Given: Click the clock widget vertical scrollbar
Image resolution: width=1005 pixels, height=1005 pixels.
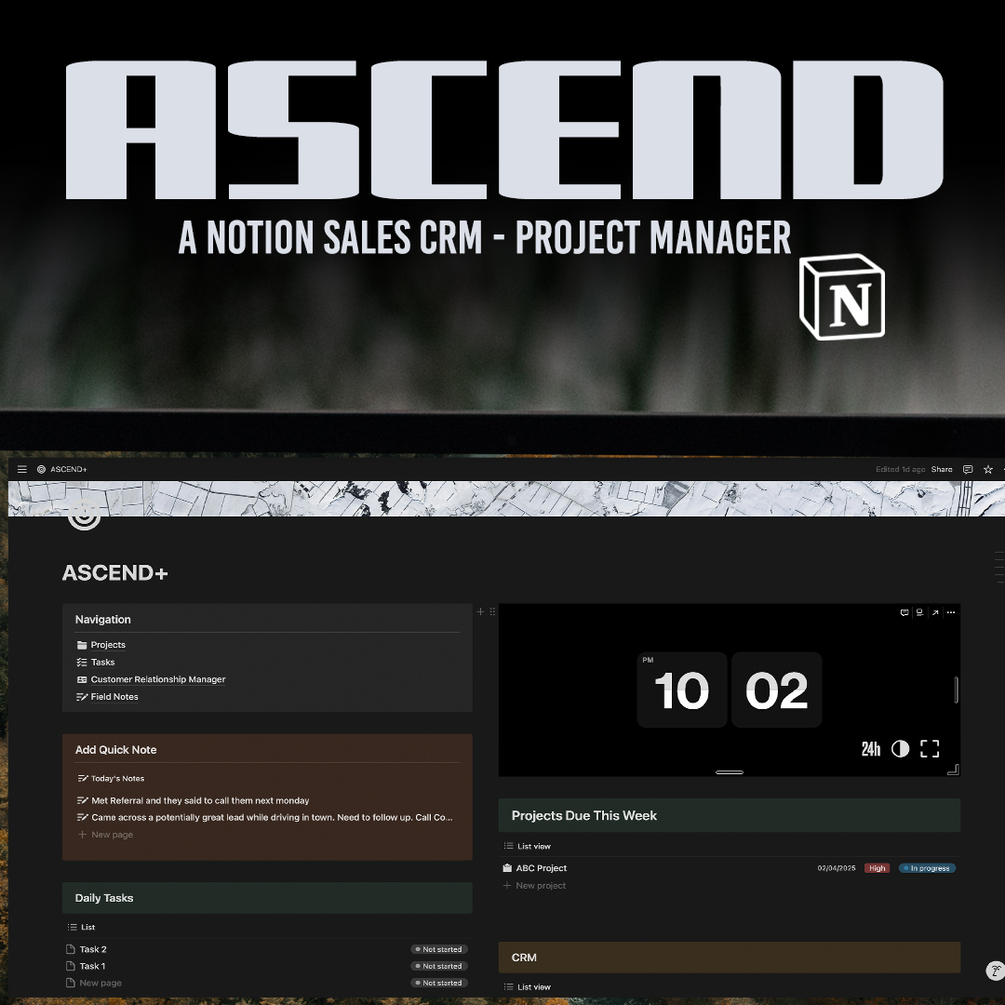Looking at the screenshot, I should coord(956,690).
